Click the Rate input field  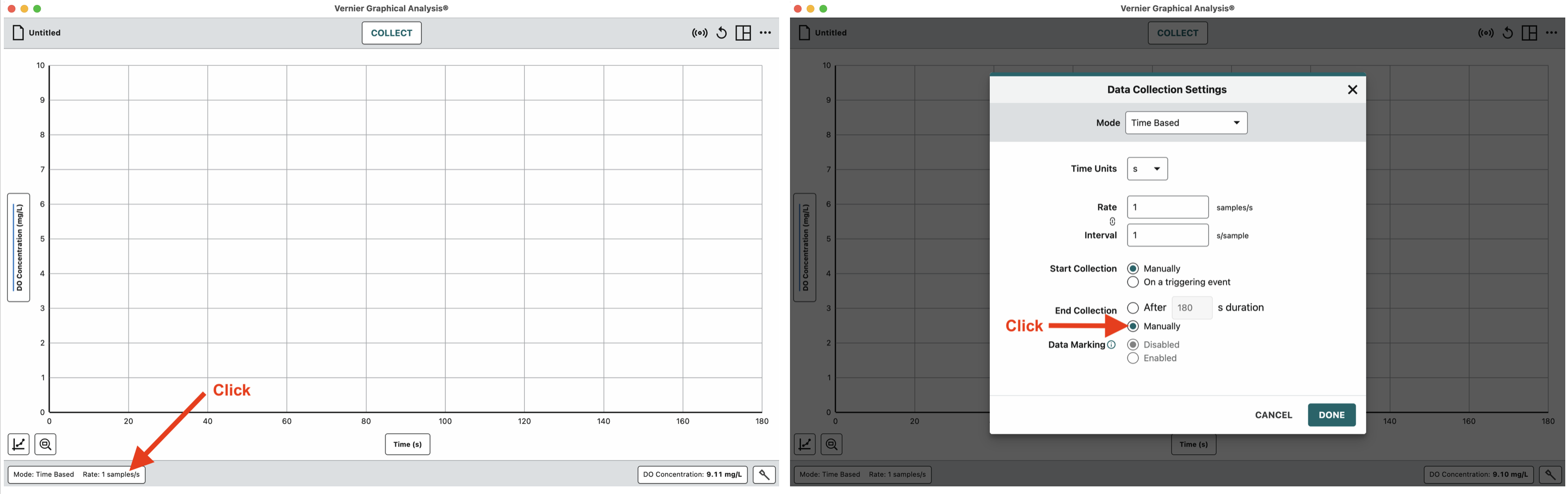1167,207
